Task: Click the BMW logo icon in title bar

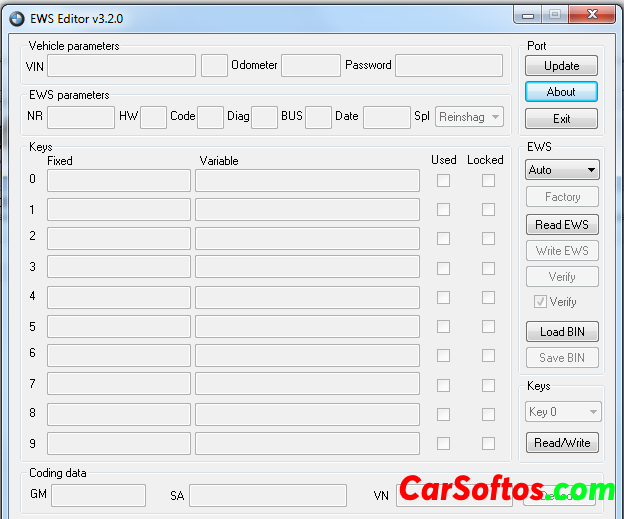Action: pos(16,17)
